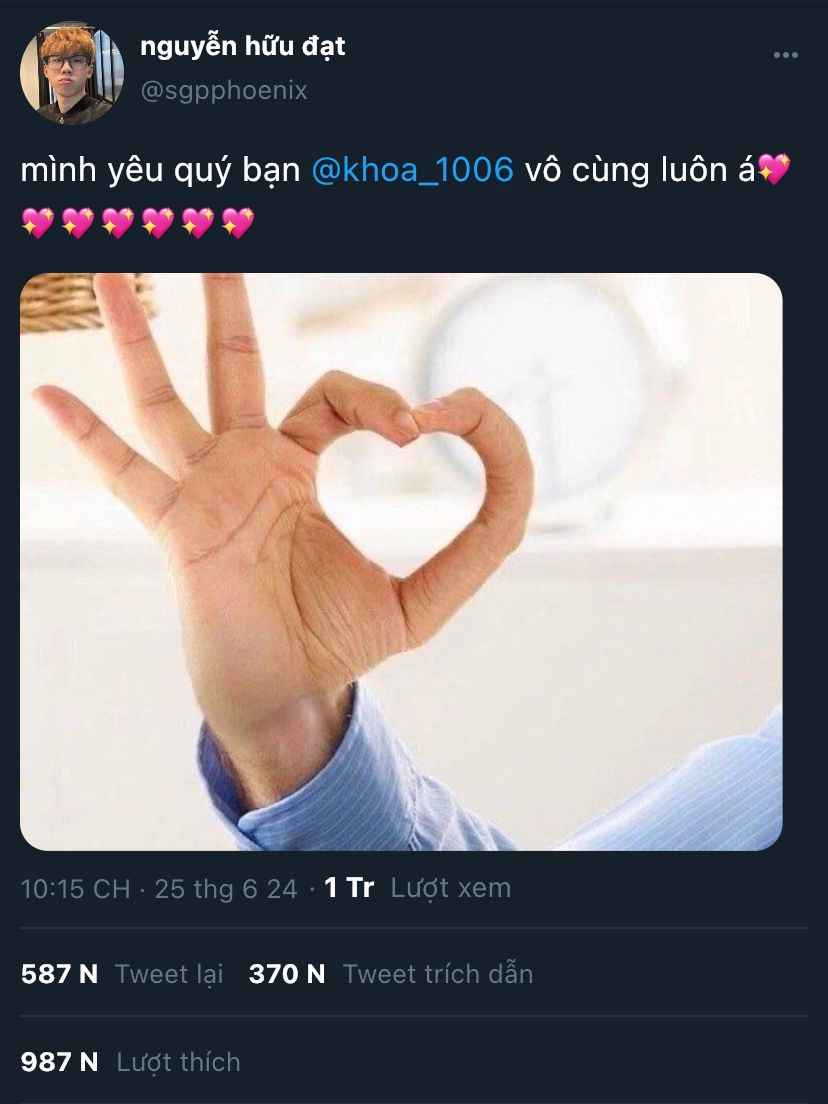Click the 10:15 CH timestamp
The image size is (828, 1104).
75,889
